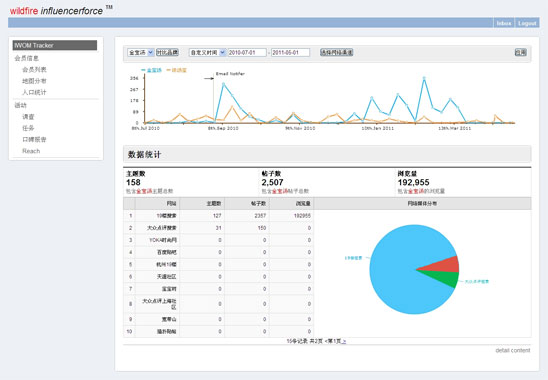Select row 3 site name YOKA时尚网
548x380 pixels.
(163, 240)
